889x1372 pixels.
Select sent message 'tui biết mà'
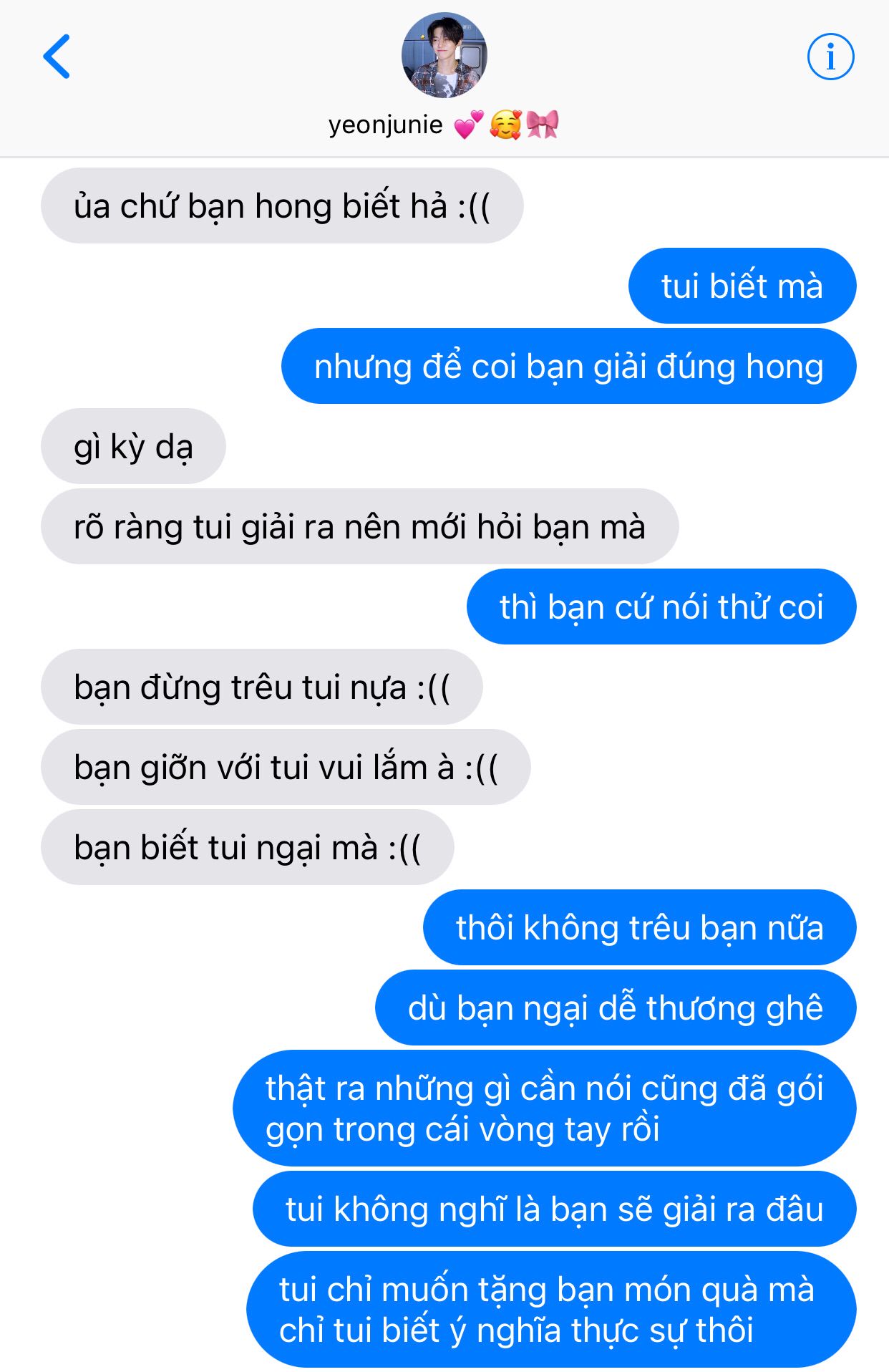(742, 286)
